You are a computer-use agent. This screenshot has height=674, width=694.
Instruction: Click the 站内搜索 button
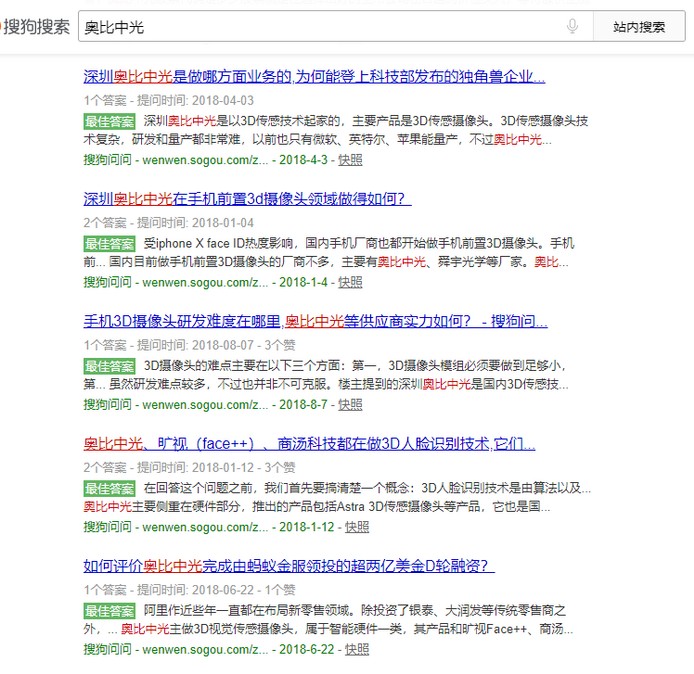click(x=639, y=27)
